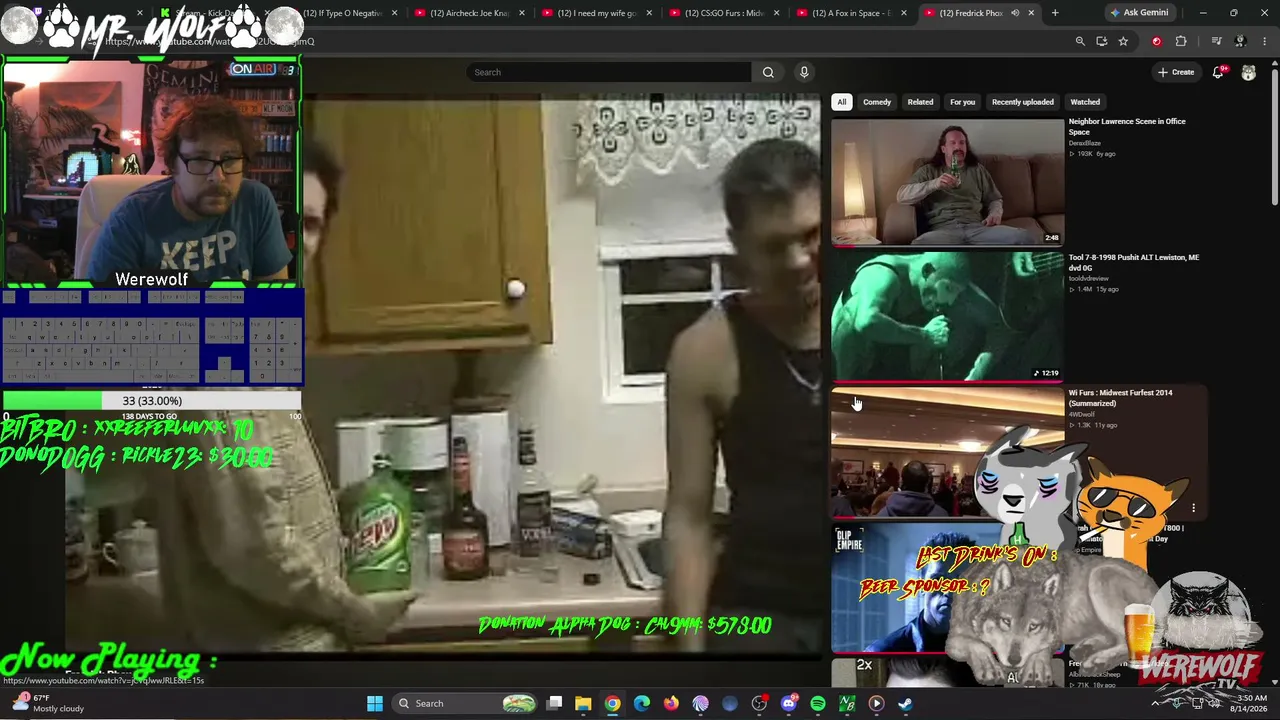The image size is (1280, 720).
Task: Open the Tool Pushit concert thumbnail
Action: pos(948,317)
